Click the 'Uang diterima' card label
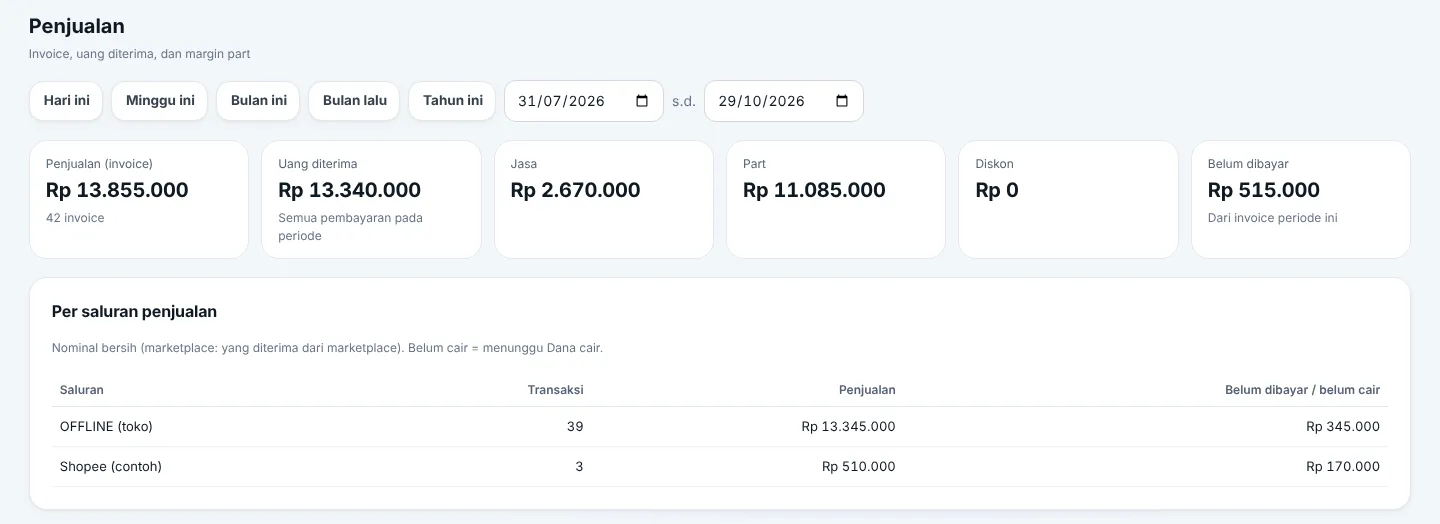 (318, 164)
